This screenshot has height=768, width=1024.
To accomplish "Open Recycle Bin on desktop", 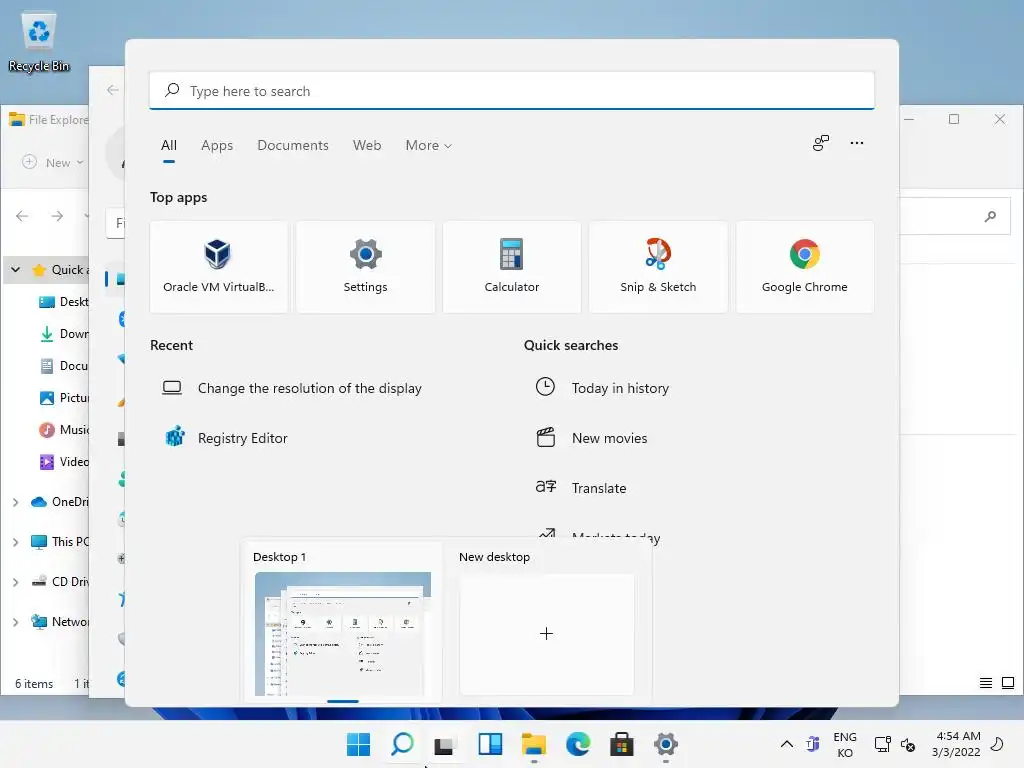I will [39, 43].
